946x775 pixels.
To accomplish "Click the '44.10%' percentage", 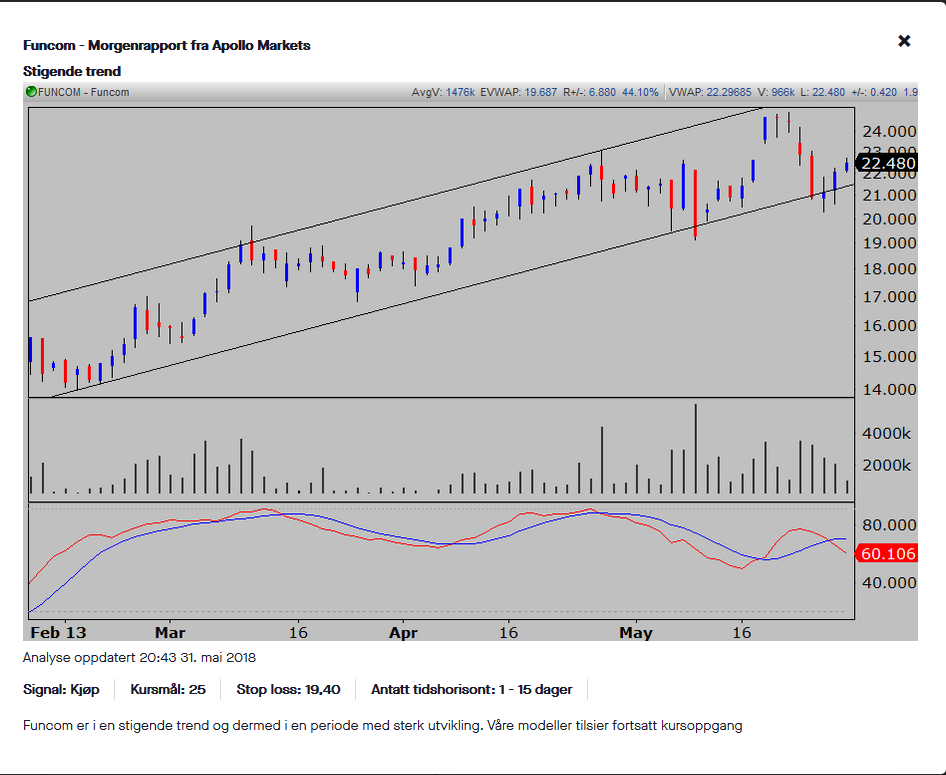I will coord(640,92).
